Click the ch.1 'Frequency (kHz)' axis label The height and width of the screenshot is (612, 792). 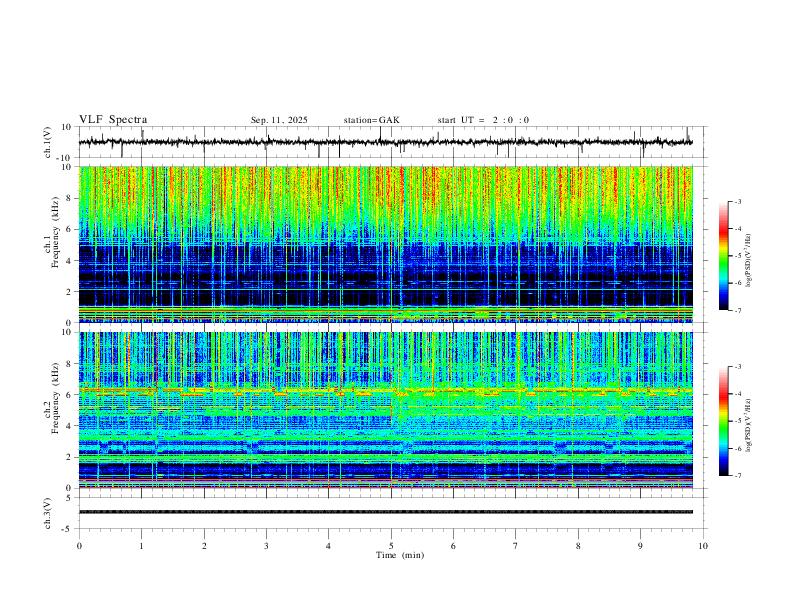click(x=55, y=234)
